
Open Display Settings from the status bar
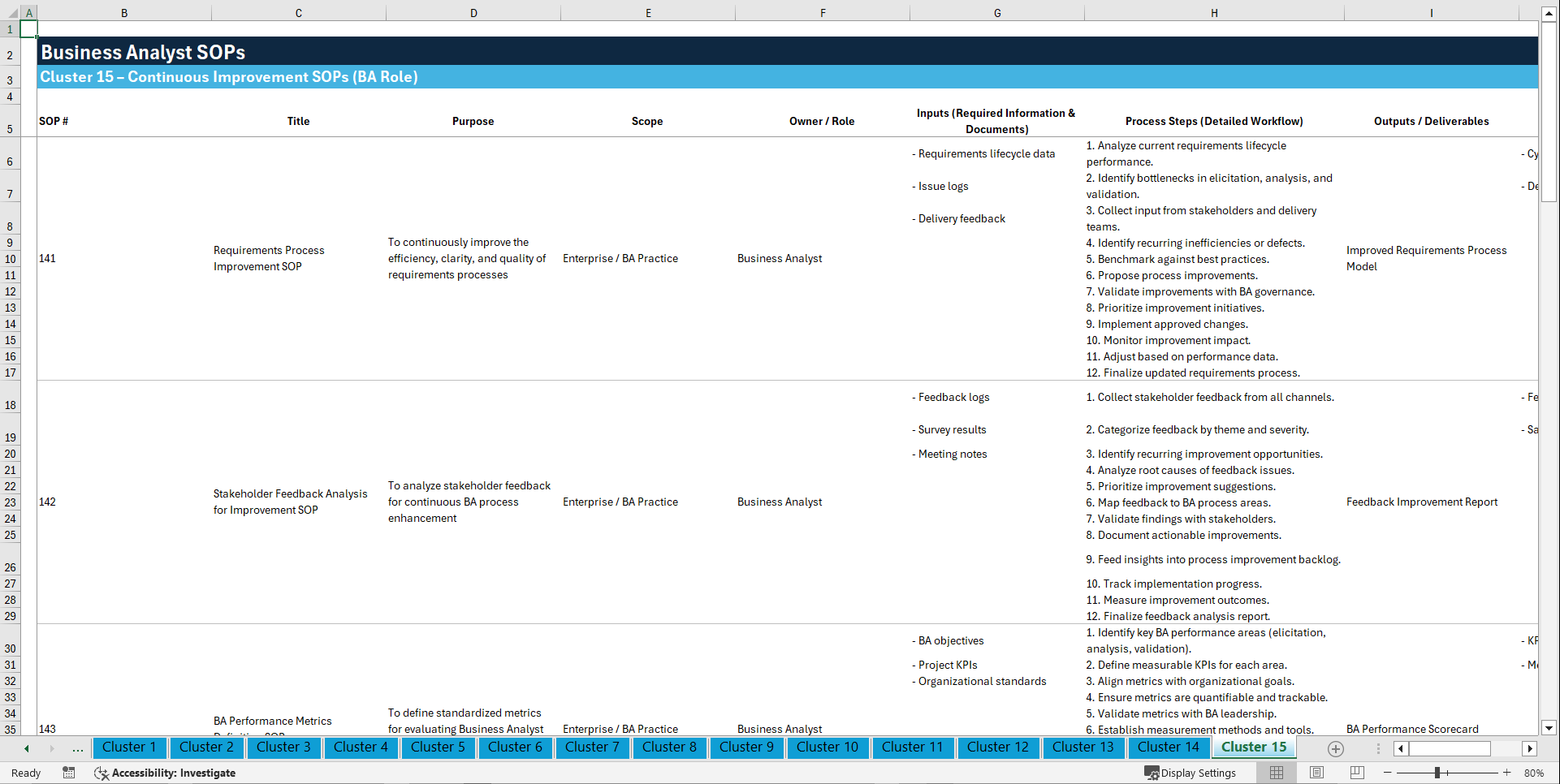[1191, 773]
